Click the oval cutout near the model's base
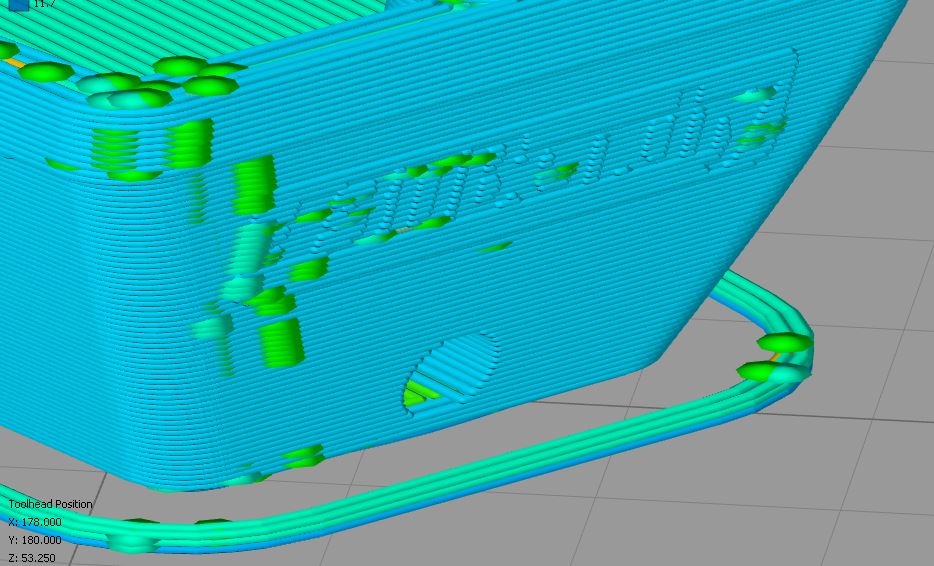The width and height of the screenshot is (934, 566). [450, 372]
